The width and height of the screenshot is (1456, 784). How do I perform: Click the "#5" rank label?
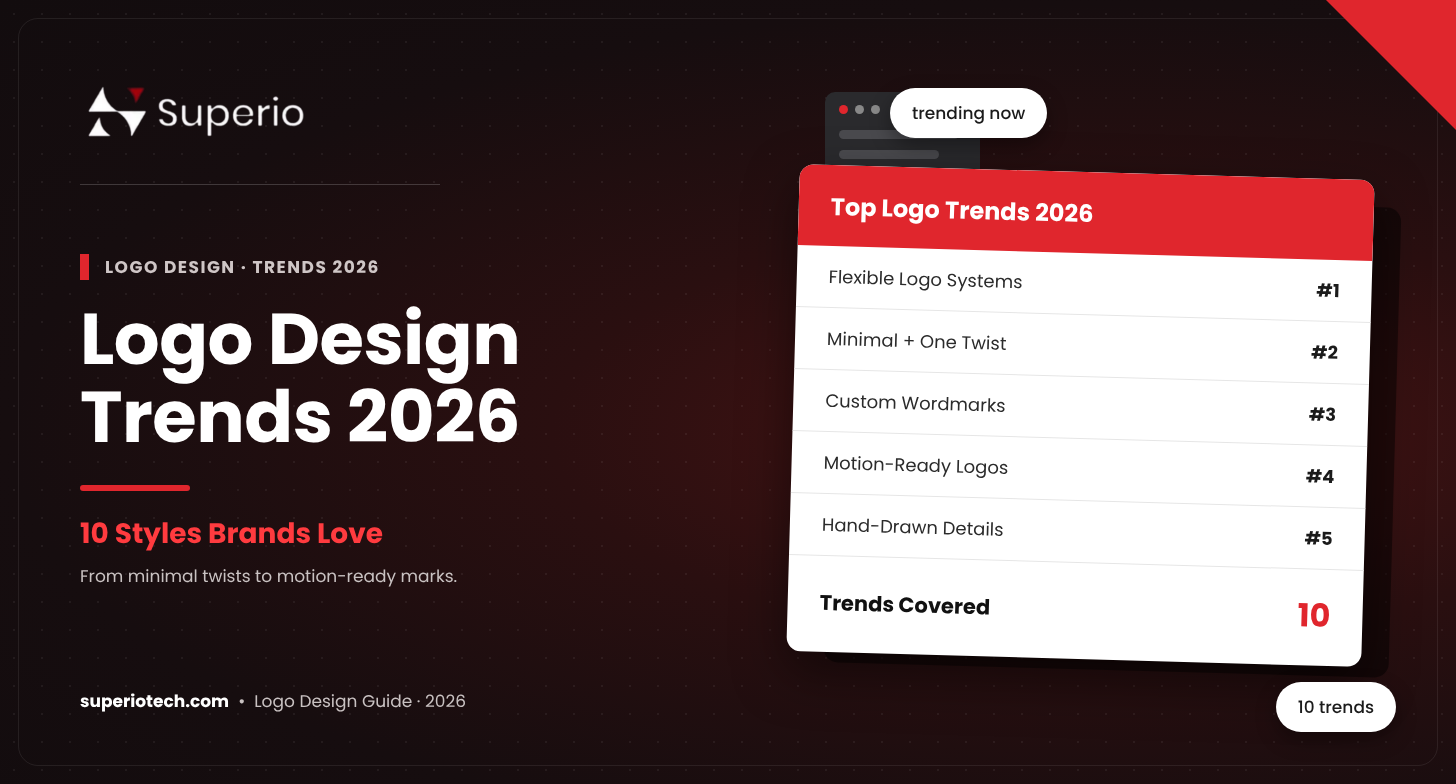(1319, 538)
